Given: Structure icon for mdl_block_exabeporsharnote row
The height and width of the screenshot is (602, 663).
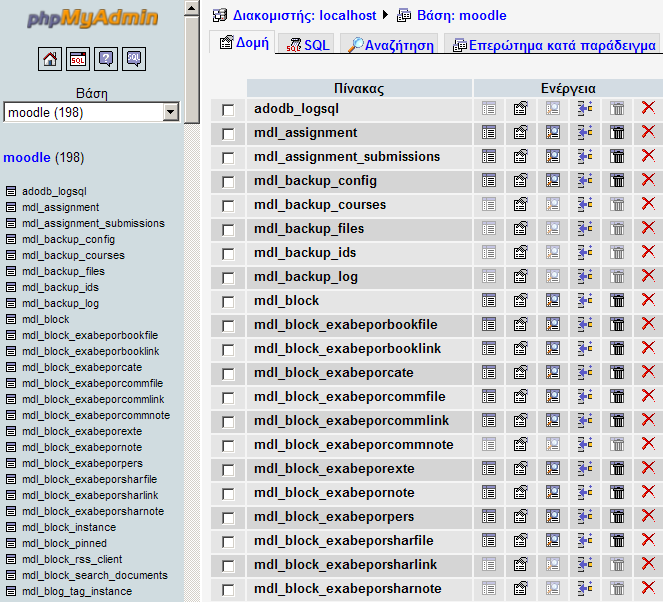Looking at the screenshot, I should [521, 588].
